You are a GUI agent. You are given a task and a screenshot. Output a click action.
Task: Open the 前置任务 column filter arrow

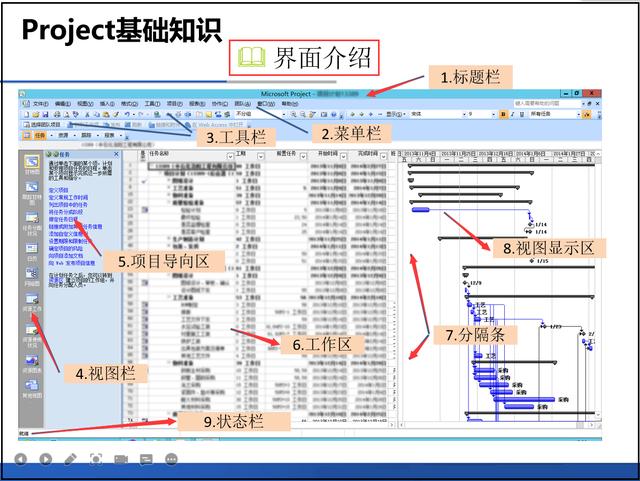303,156
